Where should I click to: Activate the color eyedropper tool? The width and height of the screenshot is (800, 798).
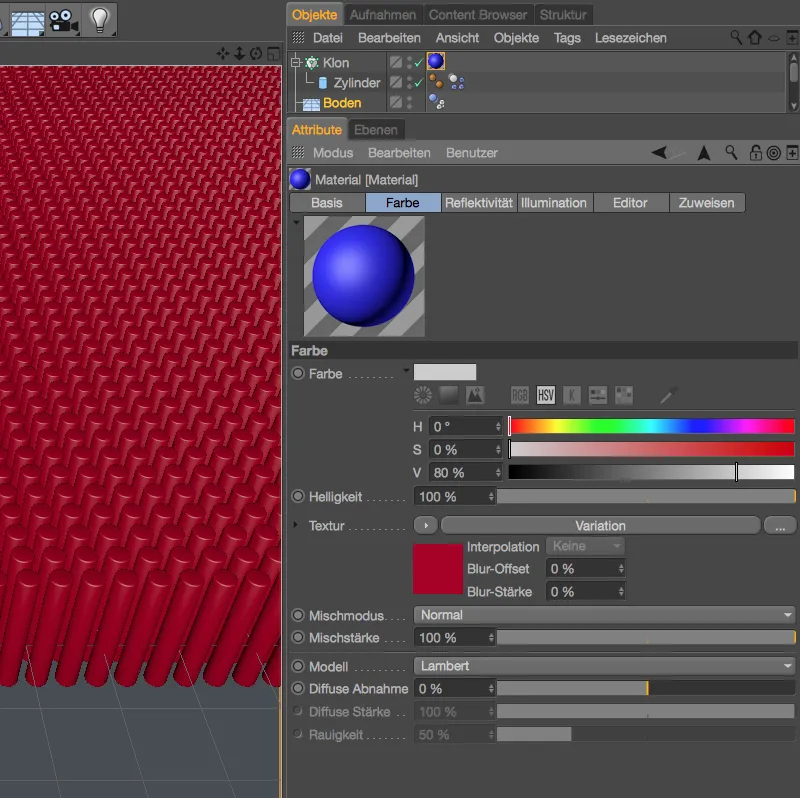pos(668,394)
